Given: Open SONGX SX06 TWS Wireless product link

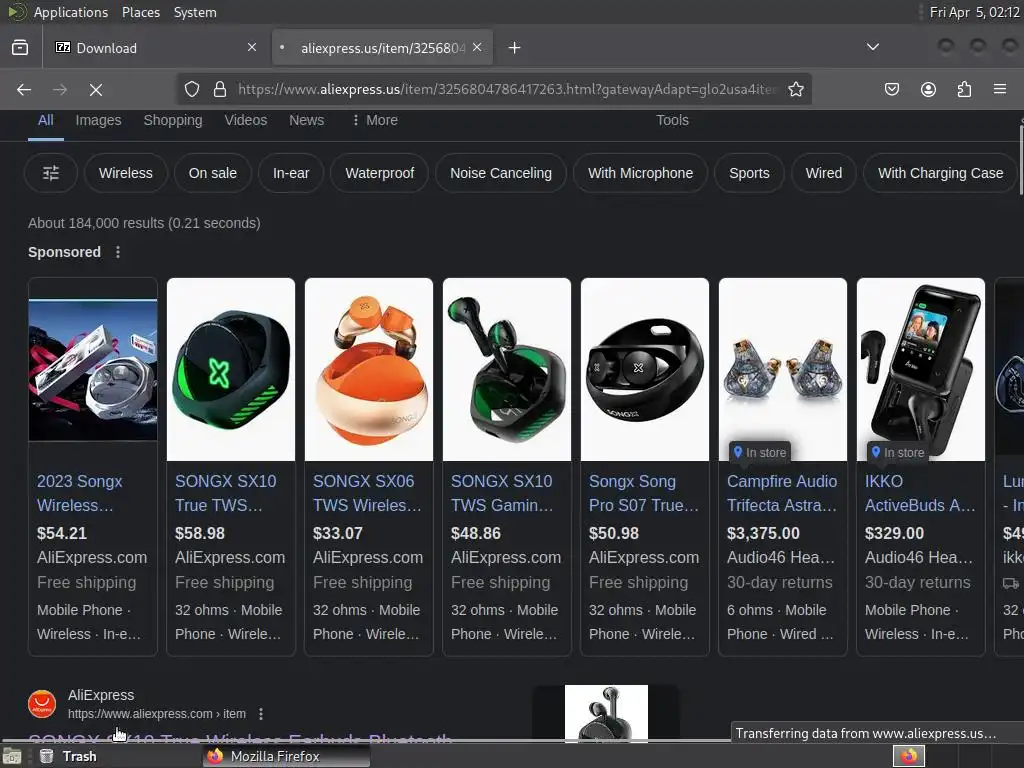Looking at the screenshot, I should [x=367, y=493].
